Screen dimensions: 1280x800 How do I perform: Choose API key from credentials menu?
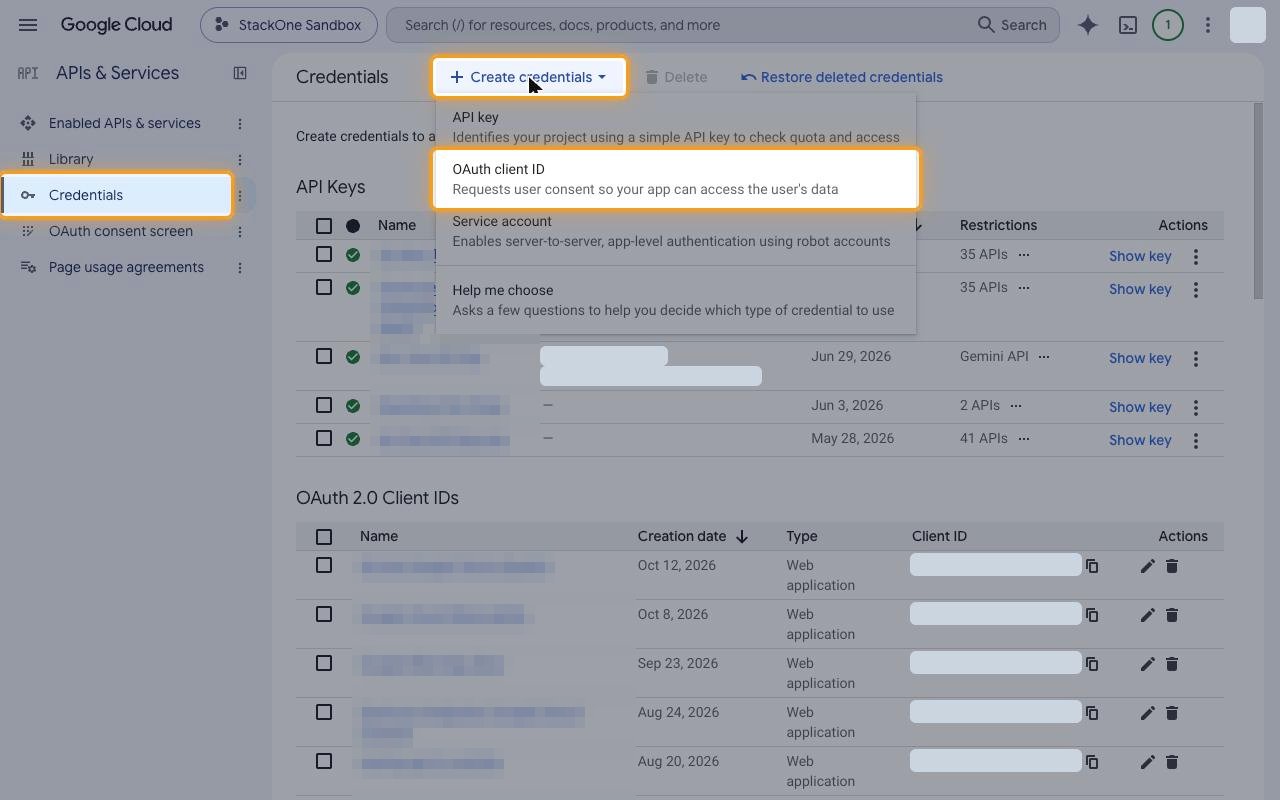676,127
